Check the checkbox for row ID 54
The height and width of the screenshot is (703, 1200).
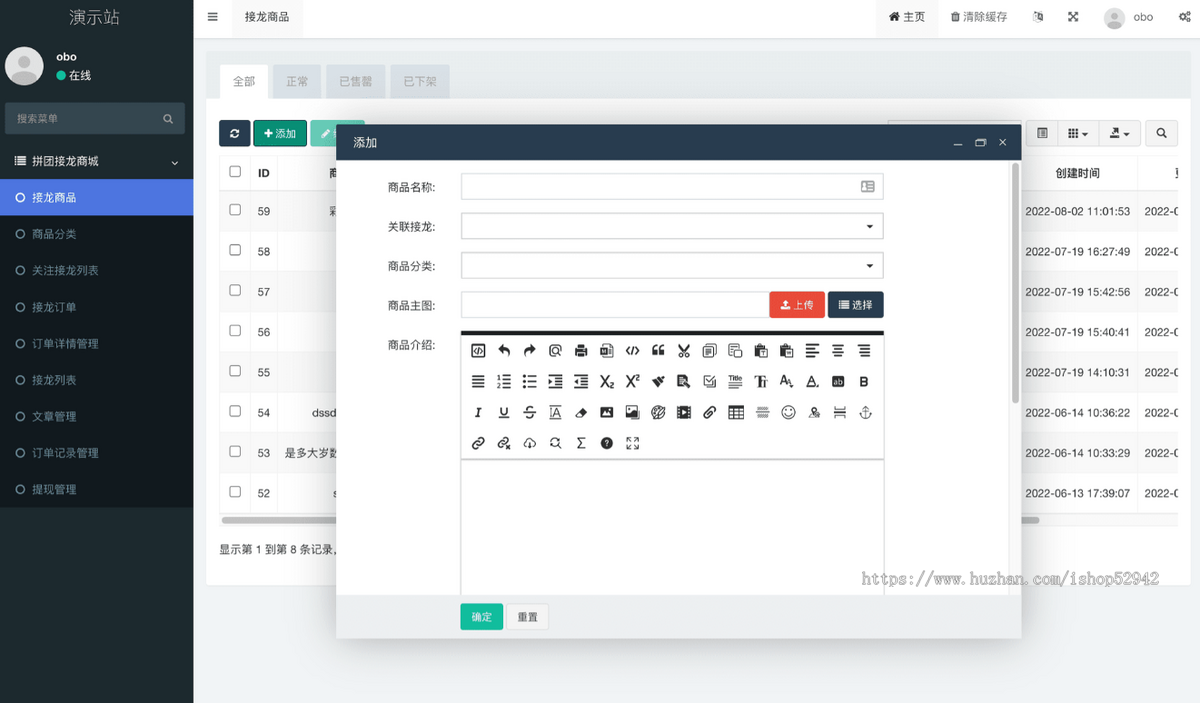(x=235, y=411)
